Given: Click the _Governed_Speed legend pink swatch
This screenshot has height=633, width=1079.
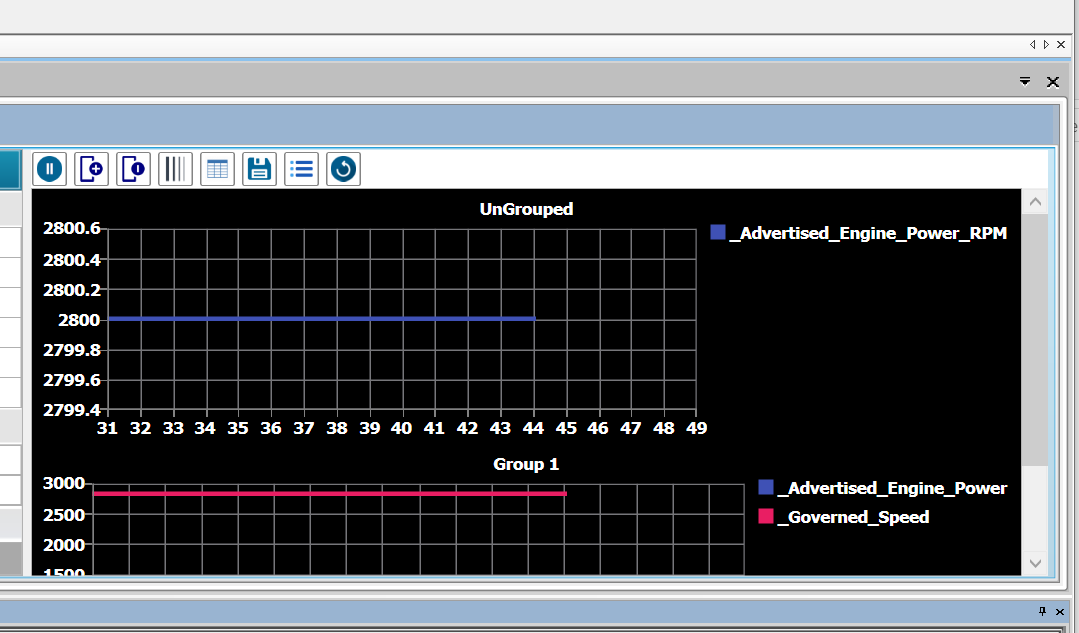Looking at the screenshot, I should coord(766,516).
